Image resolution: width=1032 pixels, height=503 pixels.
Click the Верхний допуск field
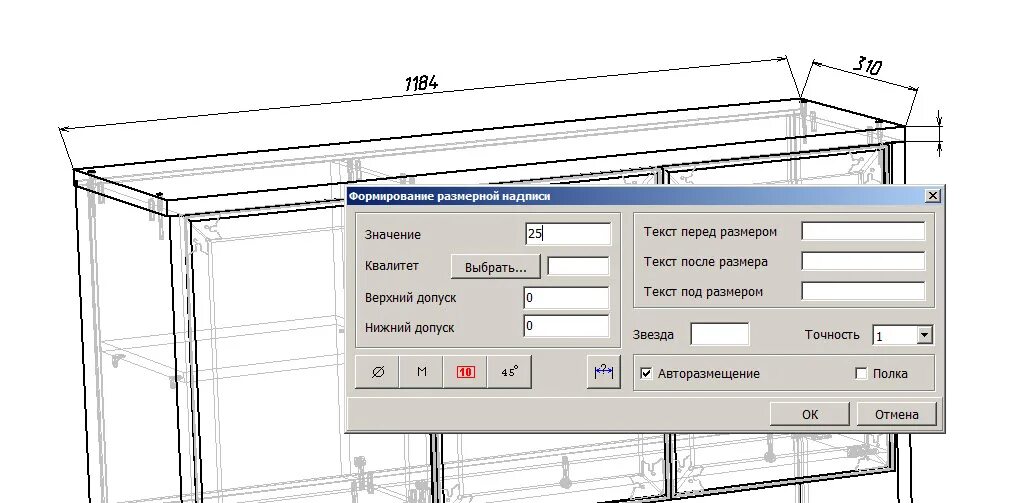coord(567,298)
